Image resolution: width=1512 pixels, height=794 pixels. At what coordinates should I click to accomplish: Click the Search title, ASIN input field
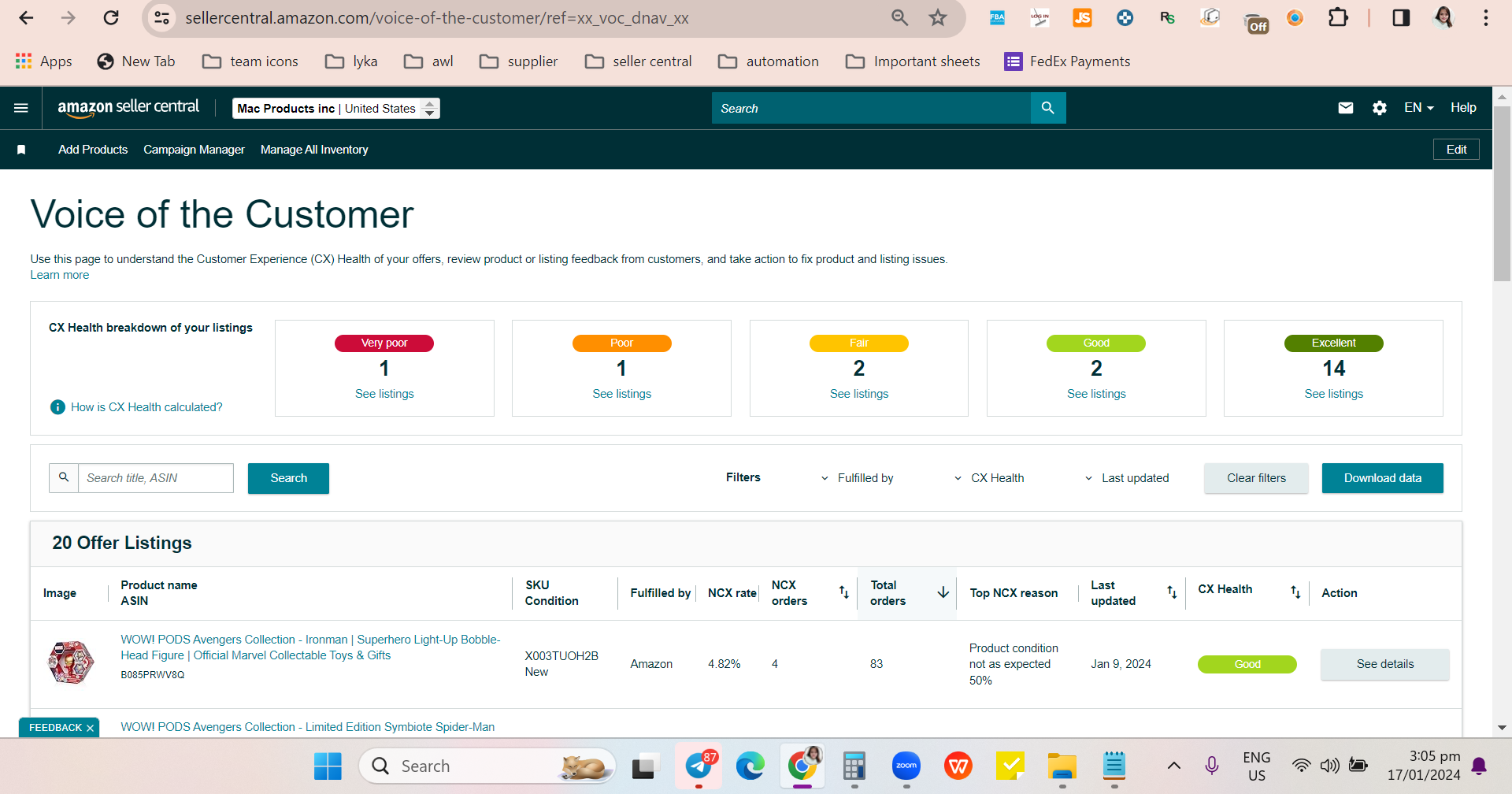(156, 478)
